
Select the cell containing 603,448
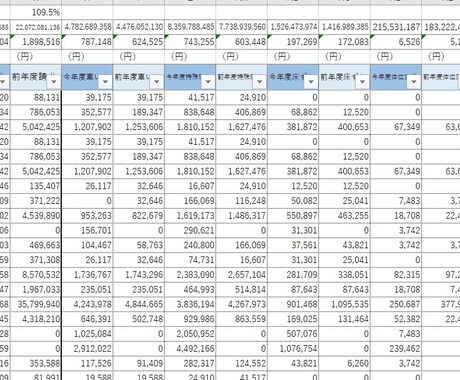click(242, 42)
